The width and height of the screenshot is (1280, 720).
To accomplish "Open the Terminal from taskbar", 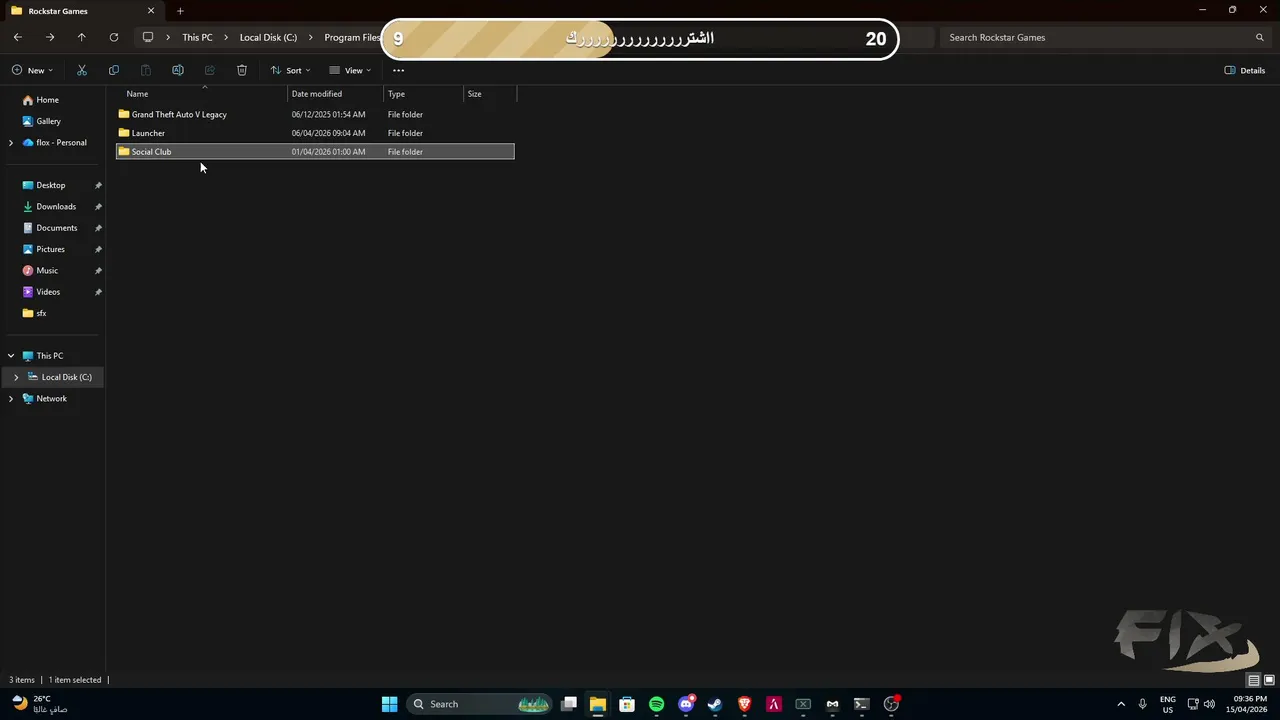I will [x=861, y=704].
